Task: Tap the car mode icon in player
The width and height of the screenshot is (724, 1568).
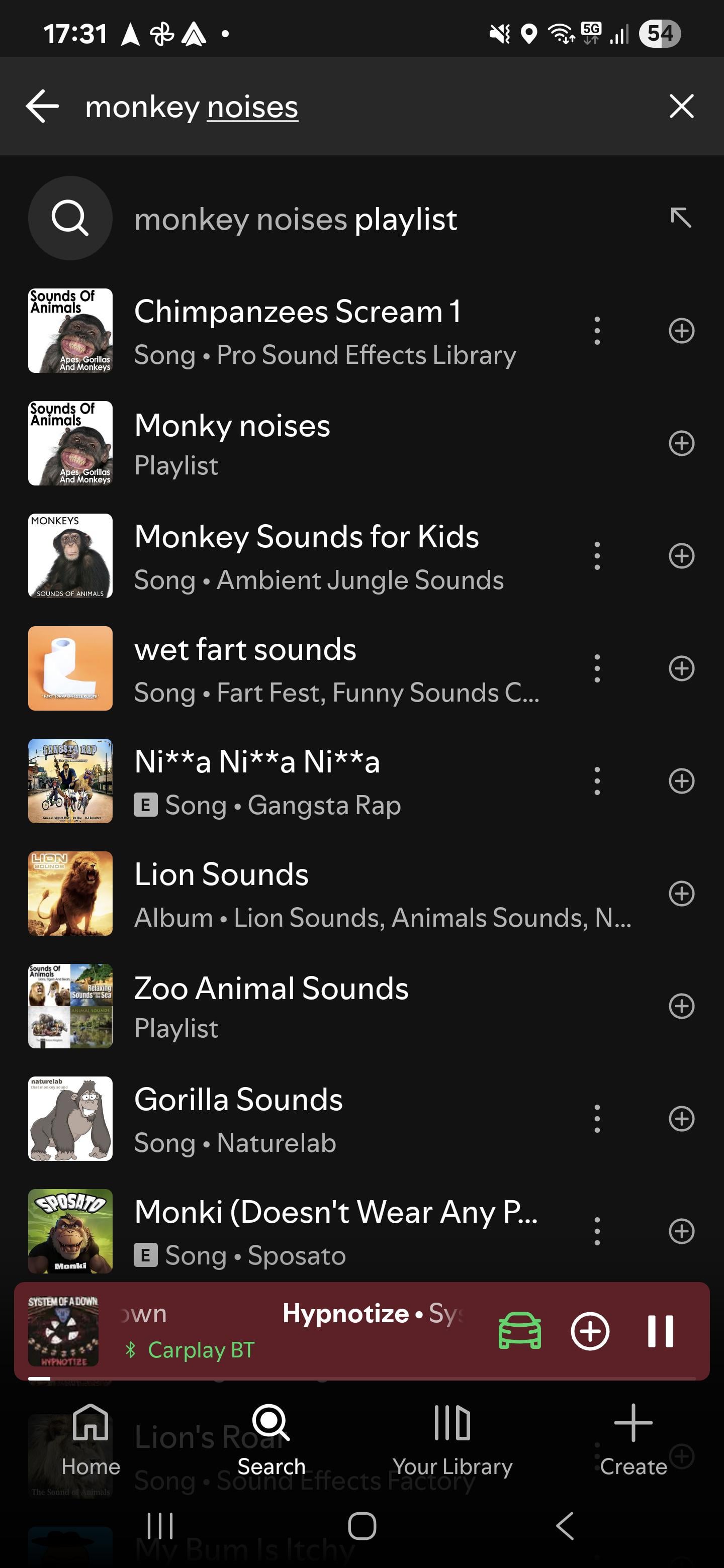Action: [x=519, y=1331]
